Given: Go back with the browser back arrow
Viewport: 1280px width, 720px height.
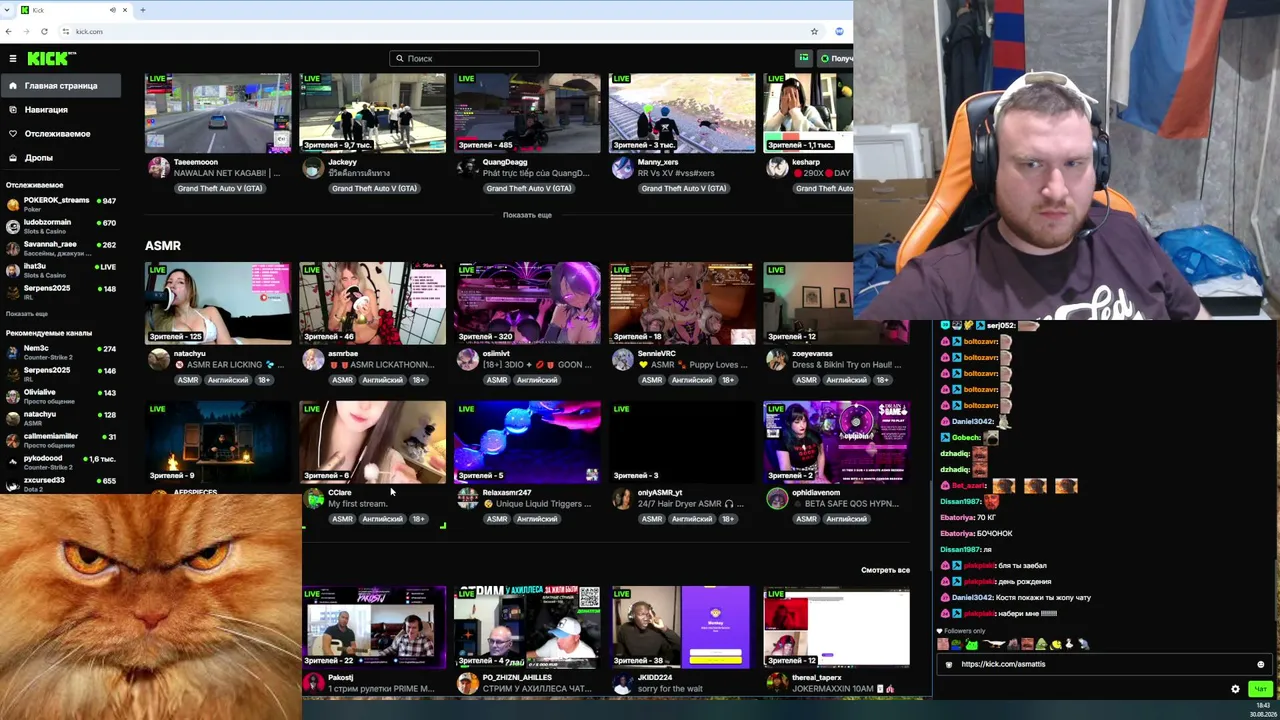Looking at the screenshot, I should click(x=9, y=31).
